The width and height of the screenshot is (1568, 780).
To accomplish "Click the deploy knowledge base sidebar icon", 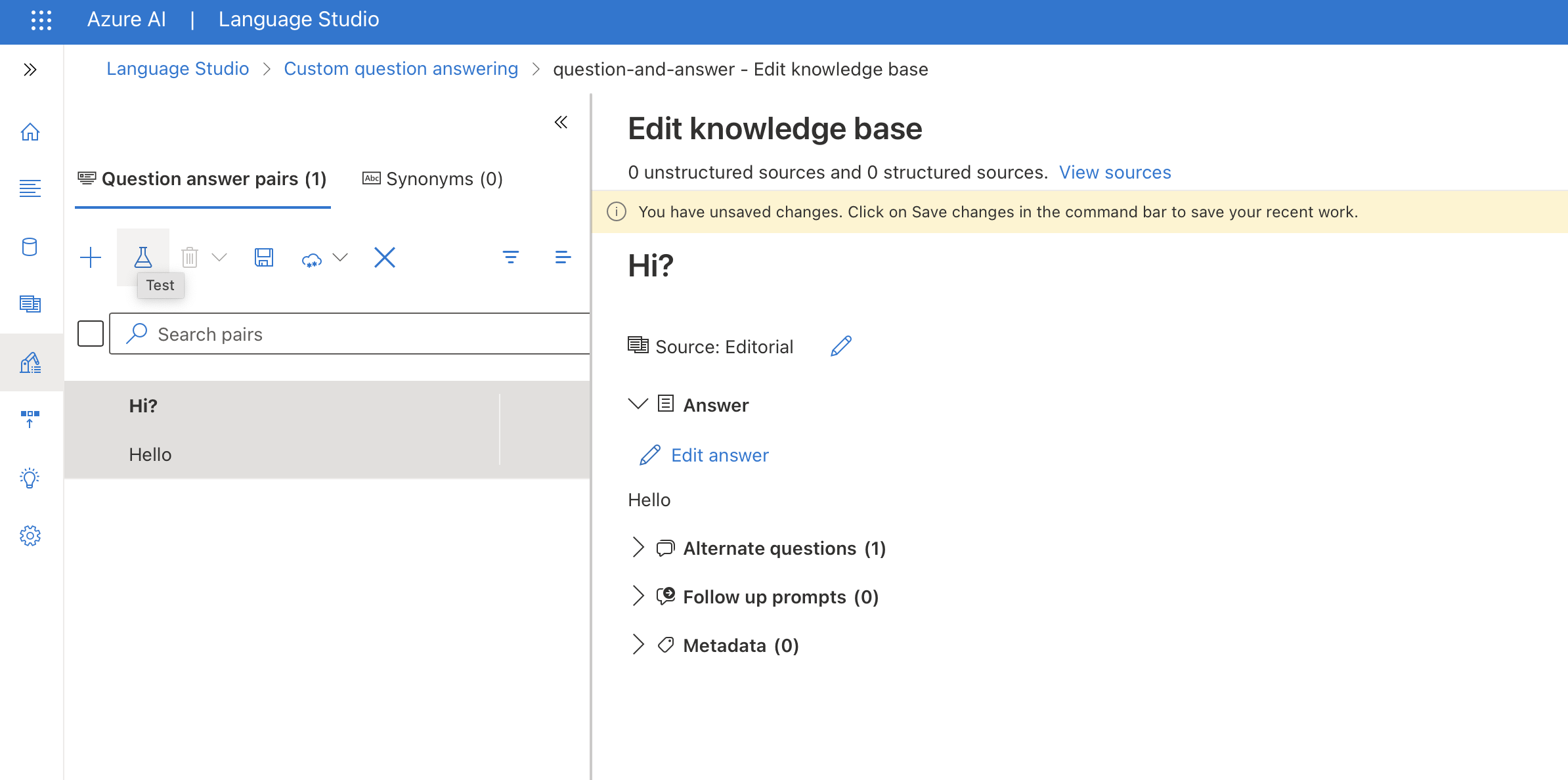I will [x=30, y=419].
